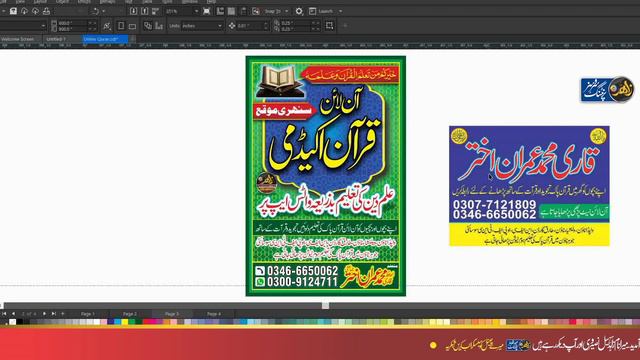Select the Online Quran.cdr tab
This screenshot has height=360, width=640.
[105, 39]
